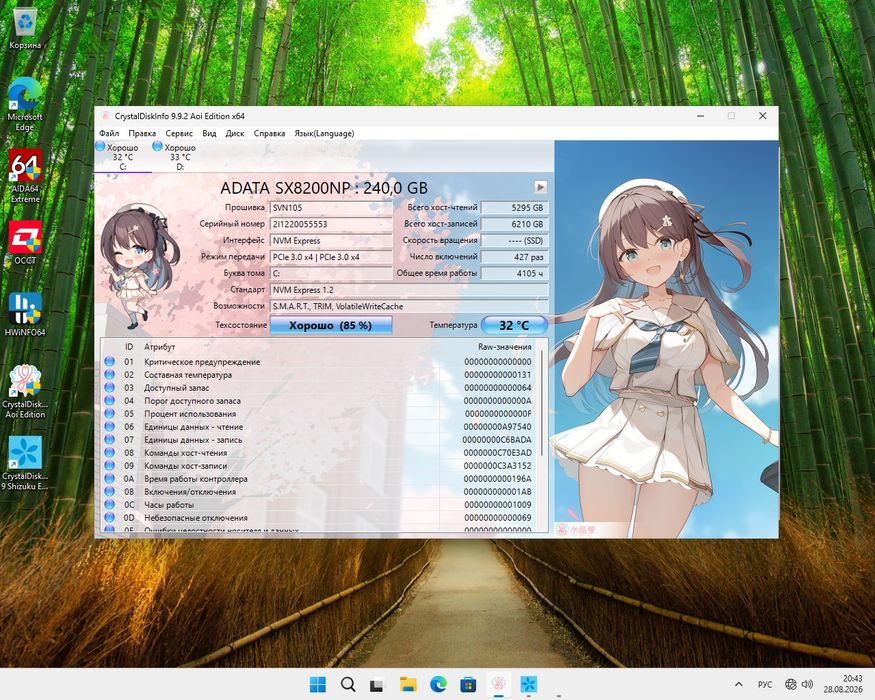This screenshot has height=700, width=875.
Task: Select the blue Shizuku Edition taskbar icon
Action: point(528,684)
